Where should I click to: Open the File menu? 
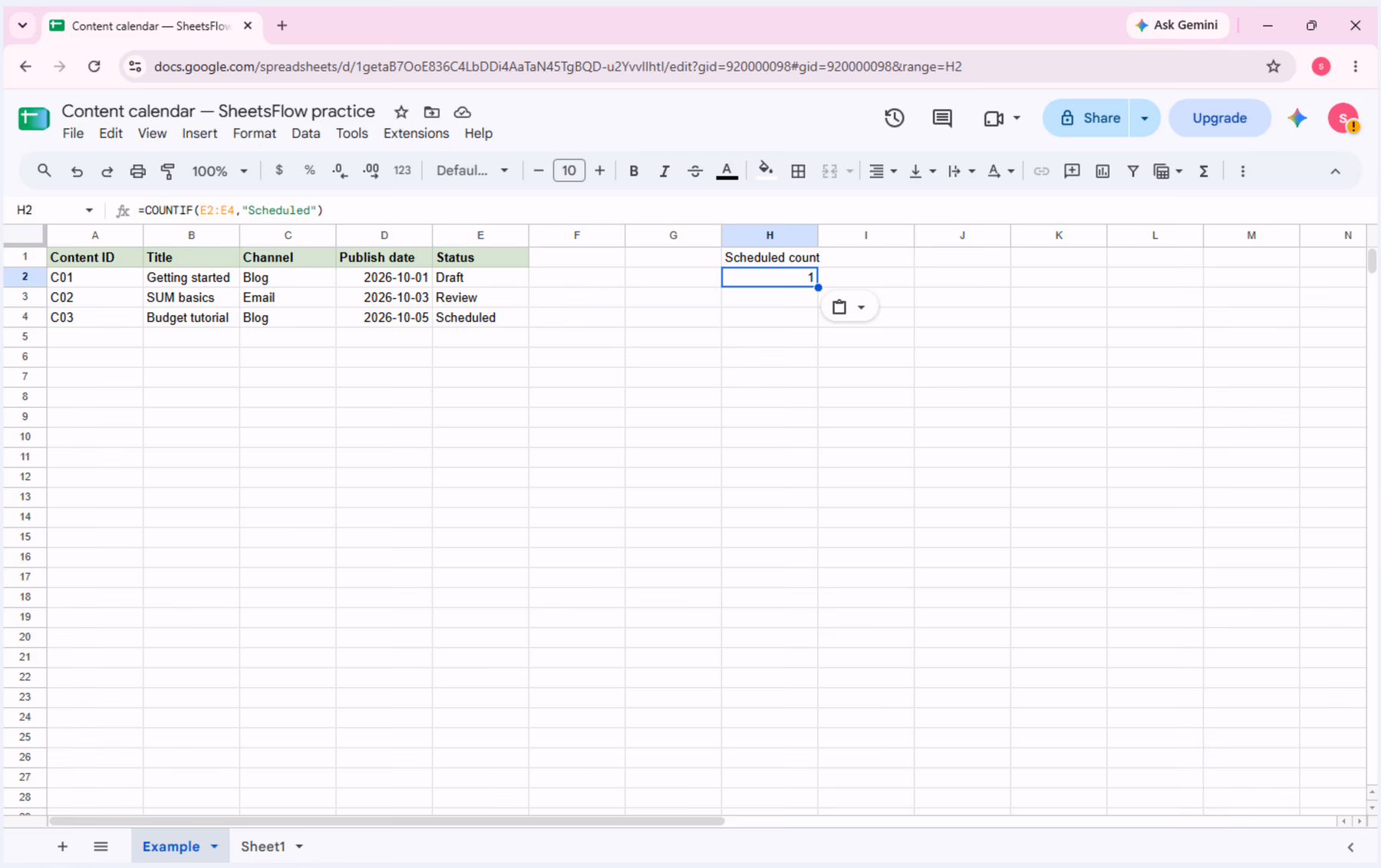(73, 133)
